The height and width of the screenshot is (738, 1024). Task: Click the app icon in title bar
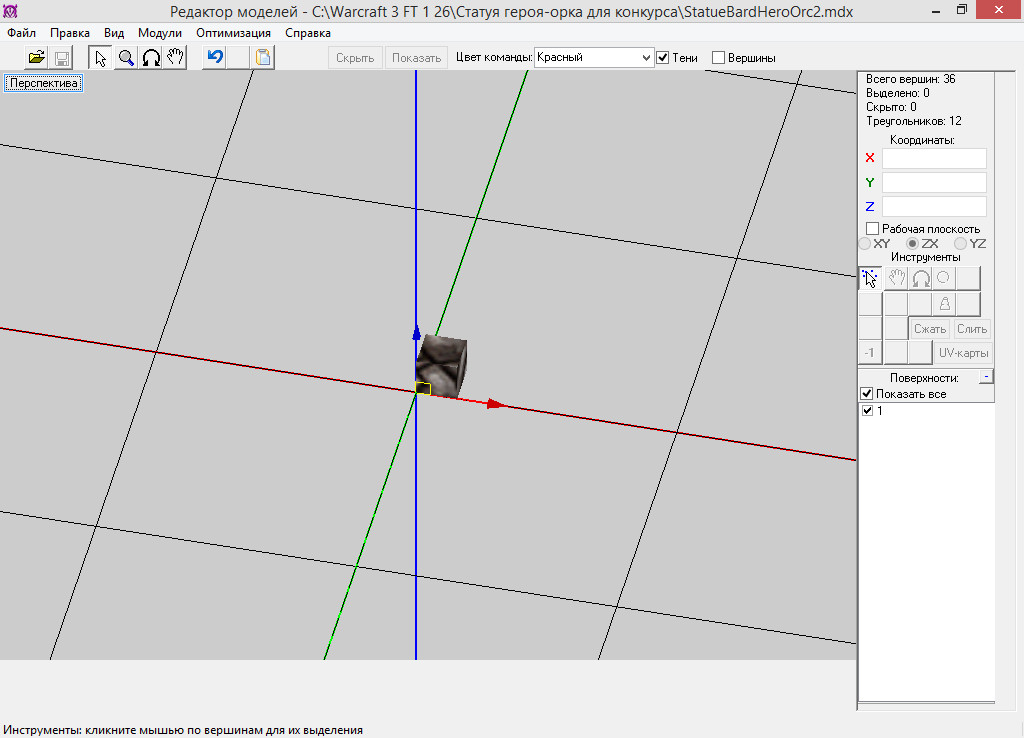tap(10, 11)
